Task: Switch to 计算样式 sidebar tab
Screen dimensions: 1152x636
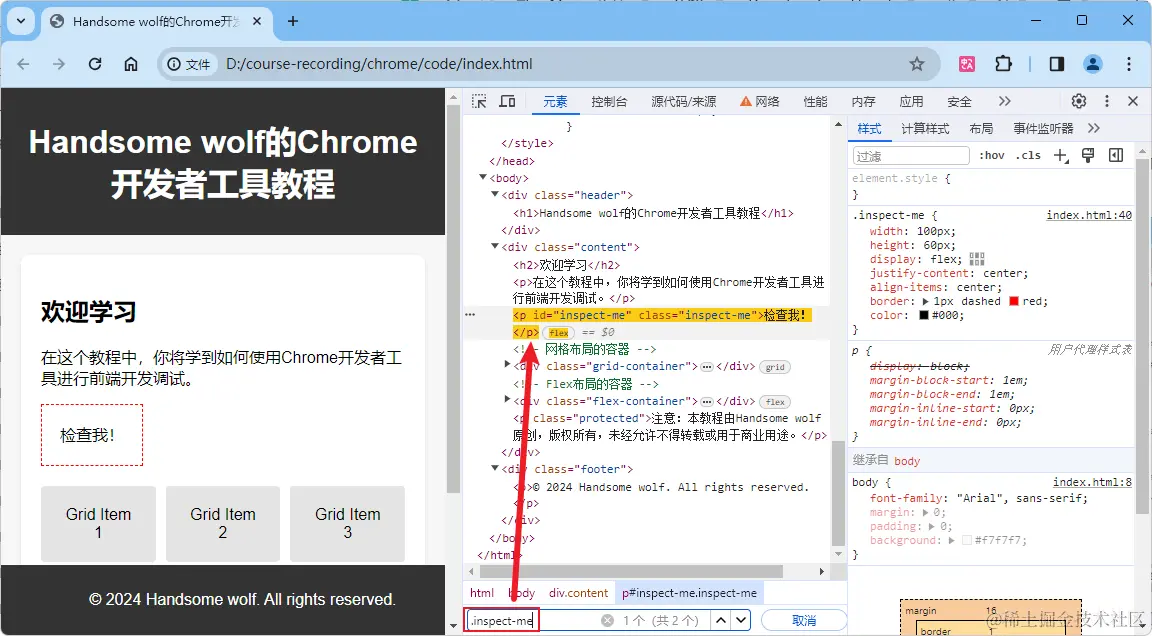Action: coord(925,129)
